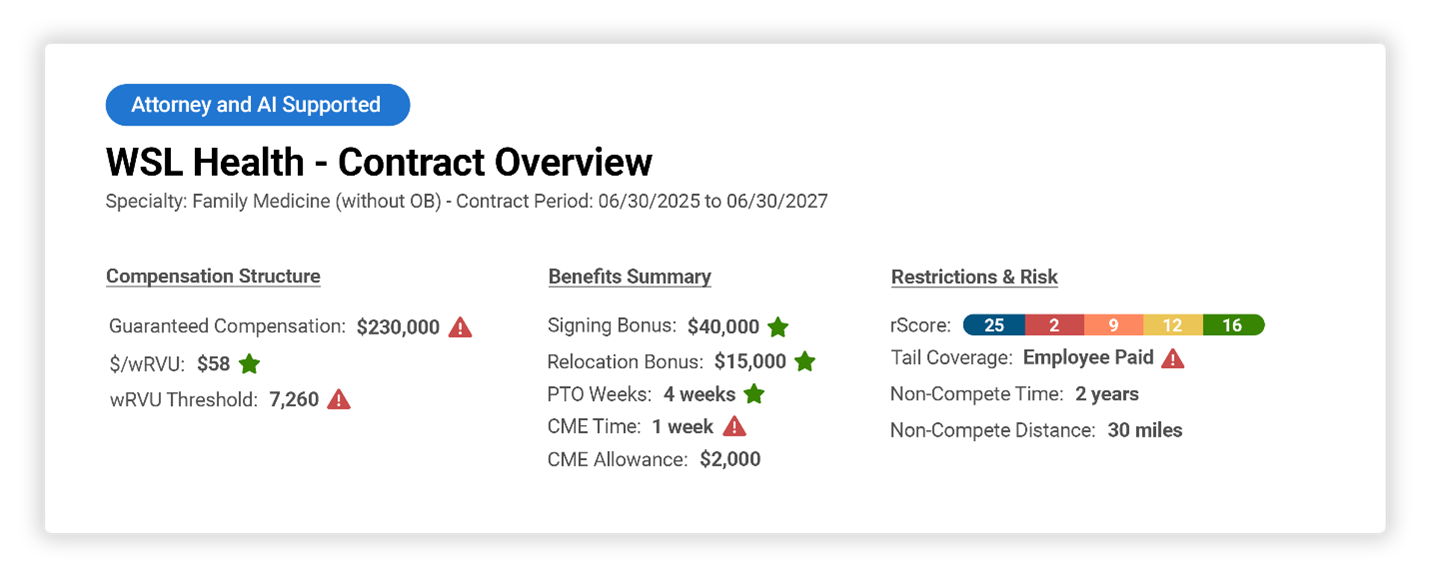The width and height of the screenshot is (1430, 576).
Task: Click the Non-Compete Distance value
Action: (x=1146, y=430)
